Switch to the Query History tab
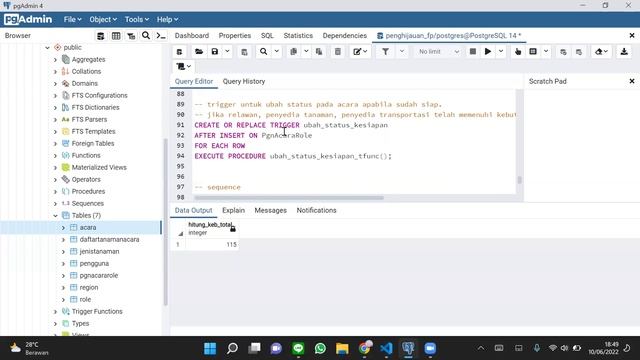The width and height of the screenshot is (640, 360). click(244, 81)
